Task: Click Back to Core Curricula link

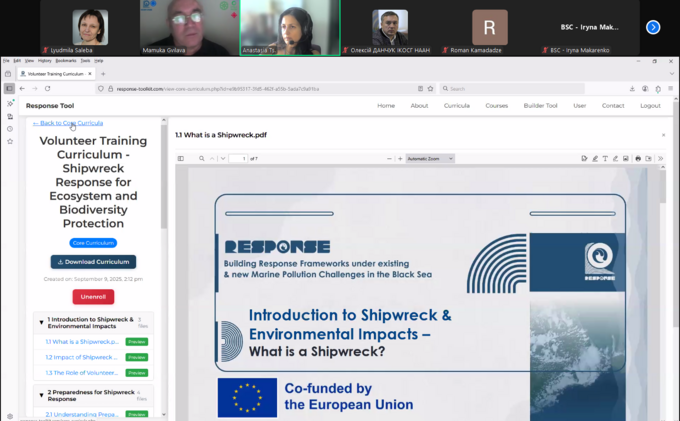Action: point(68,123)
